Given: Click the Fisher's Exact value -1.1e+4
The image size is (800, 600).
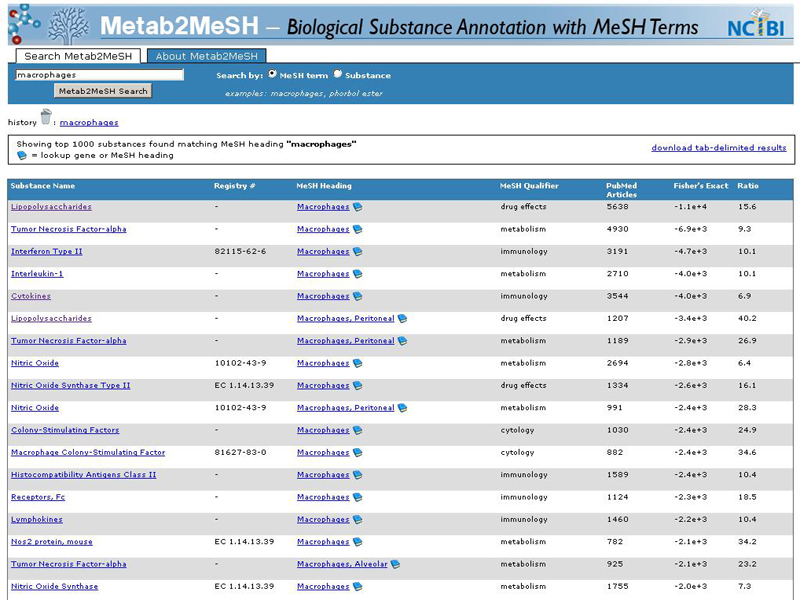Looking at the screenshot, I should coord(690,207).
